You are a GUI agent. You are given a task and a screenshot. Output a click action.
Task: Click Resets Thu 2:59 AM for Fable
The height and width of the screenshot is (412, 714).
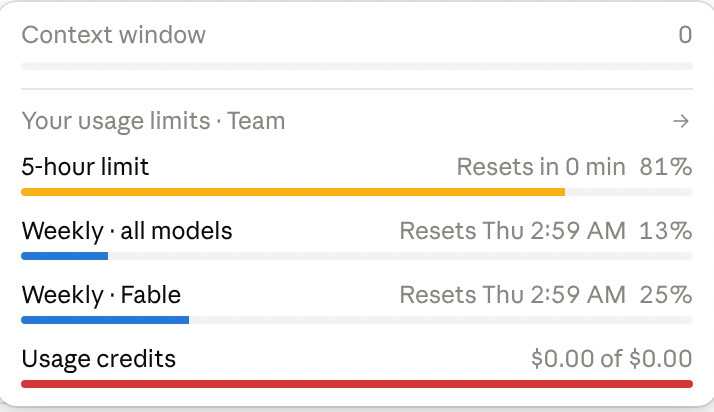(513, 295)
